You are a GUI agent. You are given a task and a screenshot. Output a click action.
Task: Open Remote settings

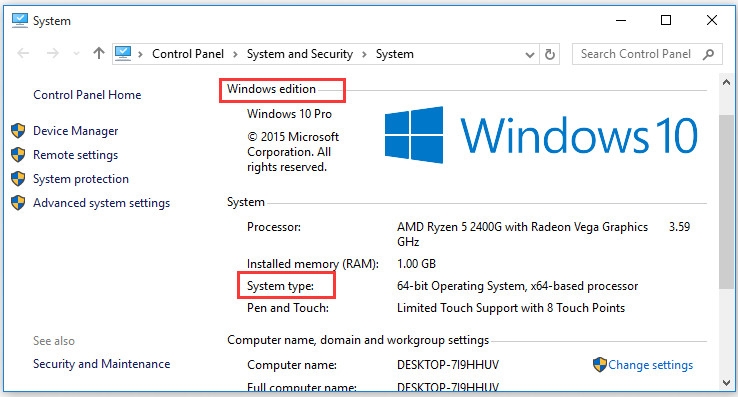tap(75, 155)
